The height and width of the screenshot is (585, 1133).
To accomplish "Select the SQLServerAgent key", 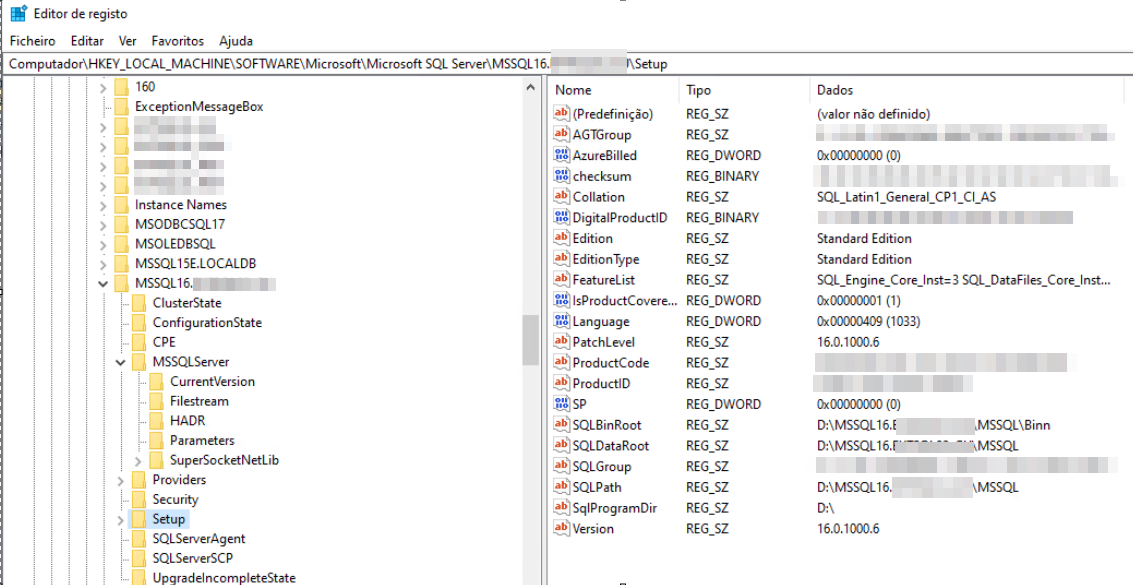I will coord(198,539).
